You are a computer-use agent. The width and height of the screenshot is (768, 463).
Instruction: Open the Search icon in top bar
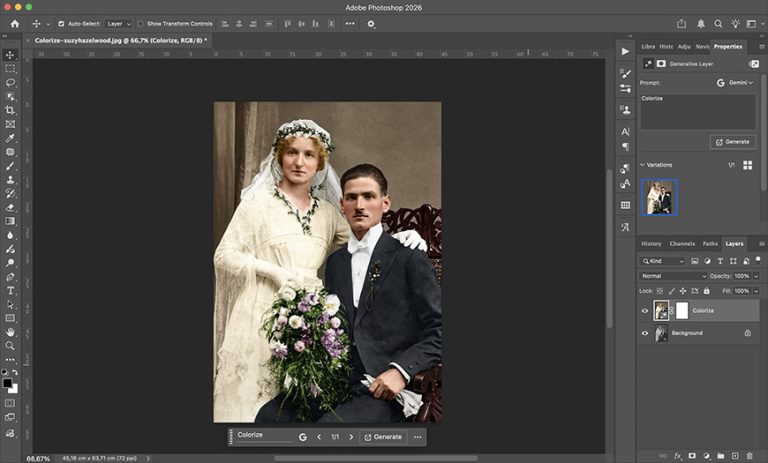(718, 24)
